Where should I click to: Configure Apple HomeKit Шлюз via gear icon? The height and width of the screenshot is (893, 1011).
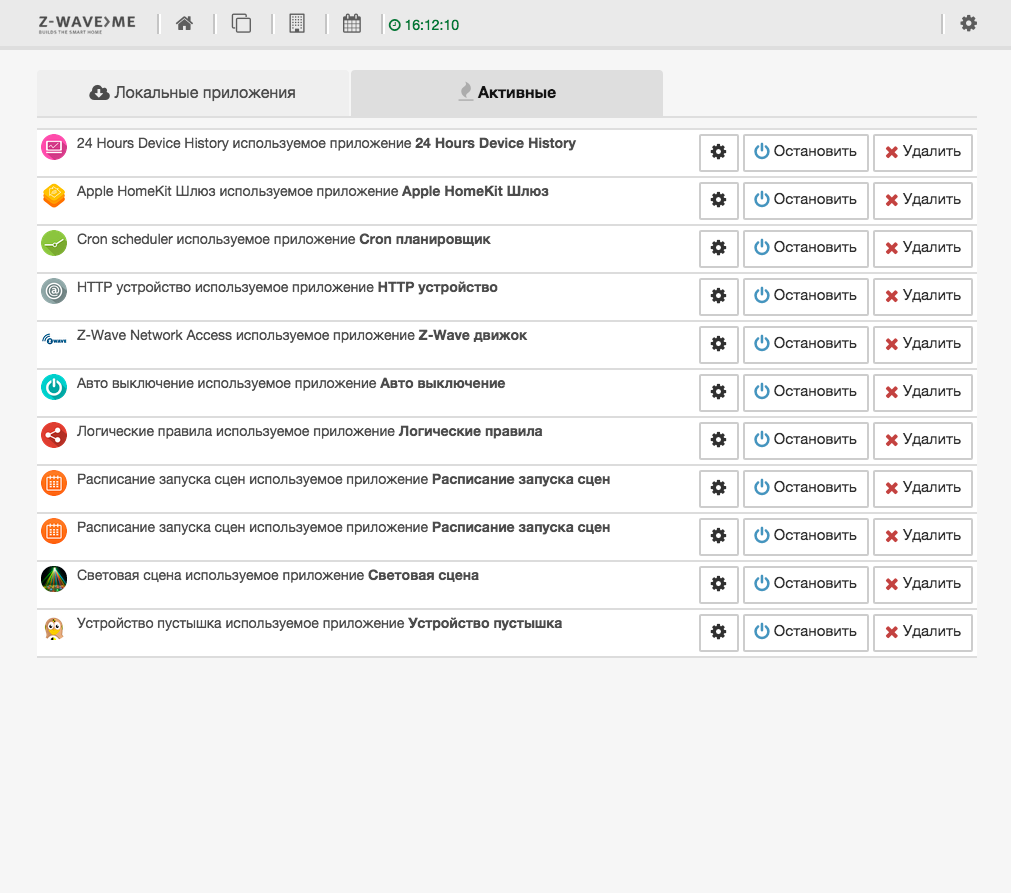(x=718, y=200)
